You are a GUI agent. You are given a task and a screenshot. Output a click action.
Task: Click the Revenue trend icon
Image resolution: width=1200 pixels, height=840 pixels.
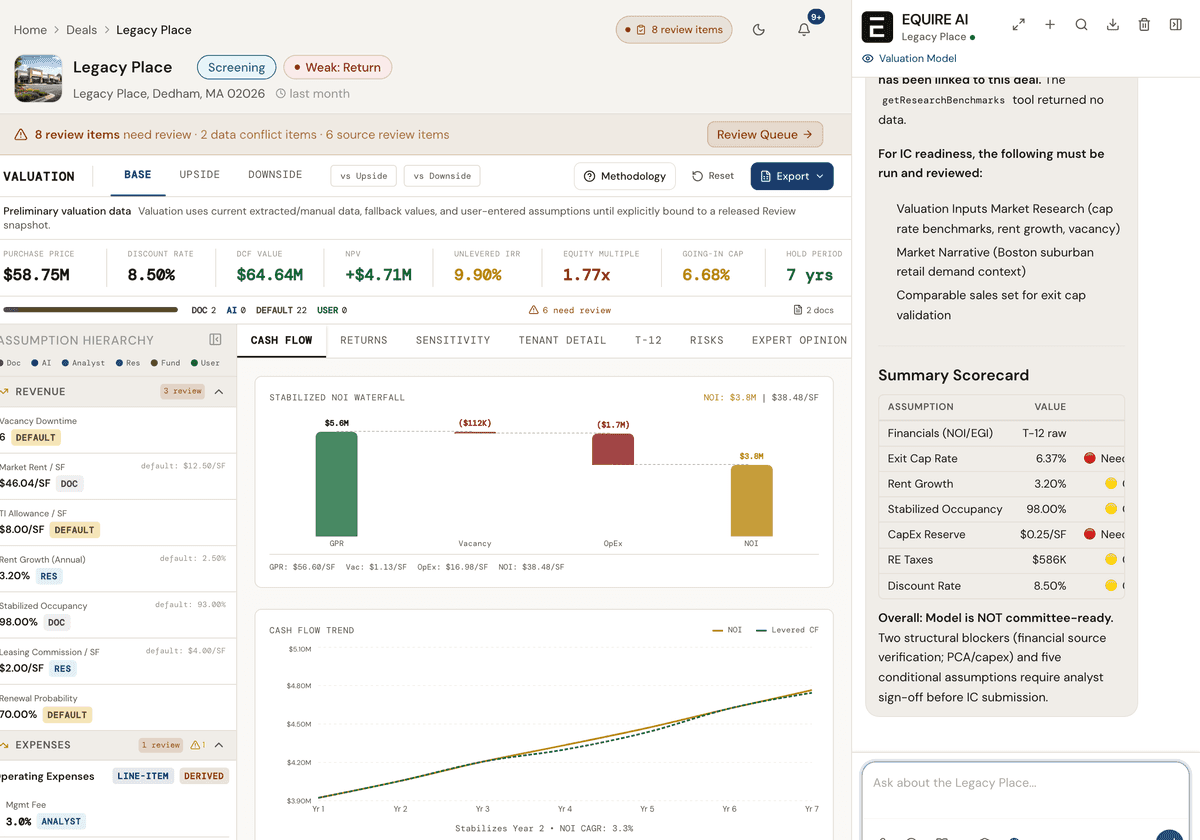pyautogui.click(x=5, y=392)
